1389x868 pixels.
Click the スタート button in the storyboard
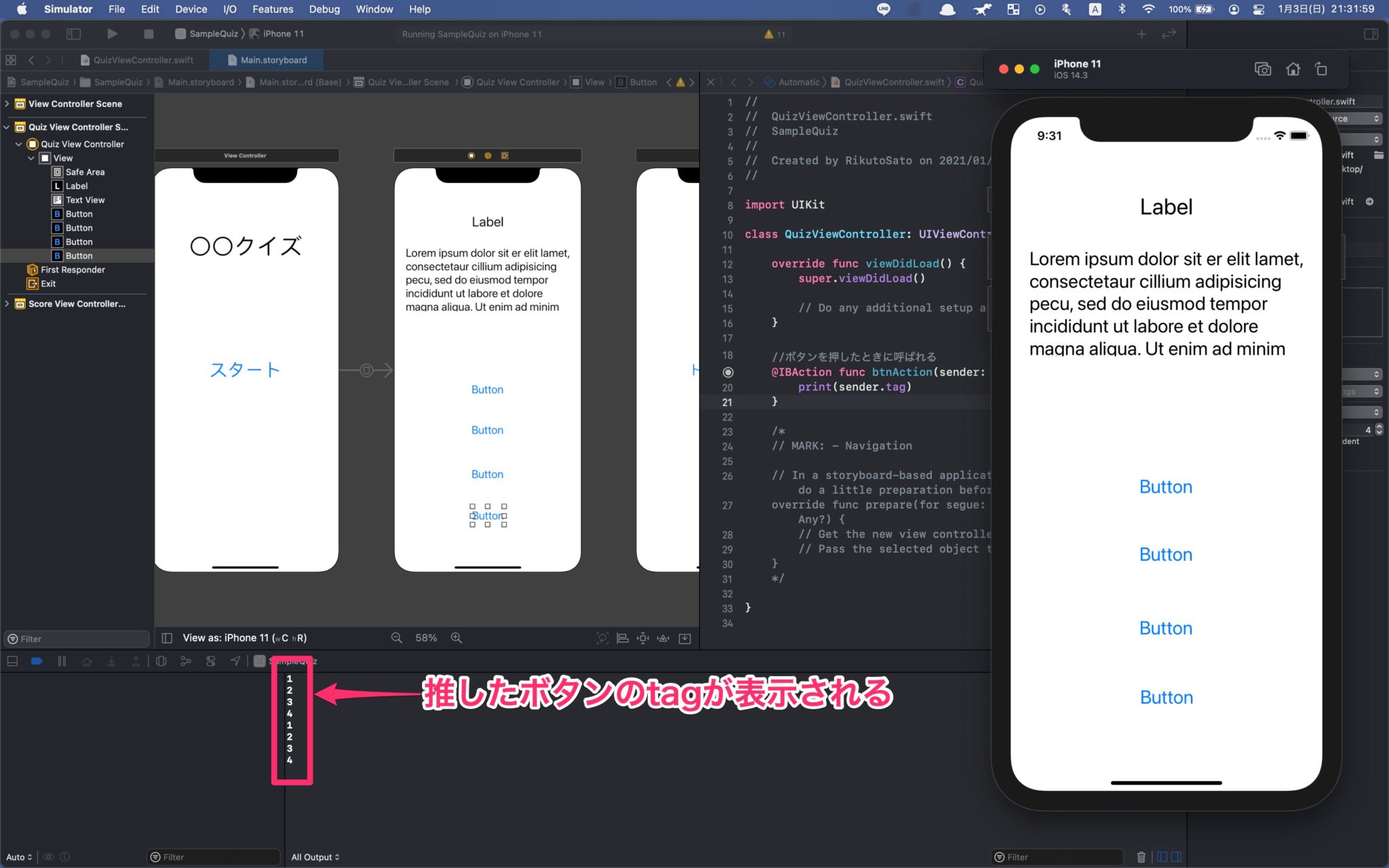(x=244, y=370)
